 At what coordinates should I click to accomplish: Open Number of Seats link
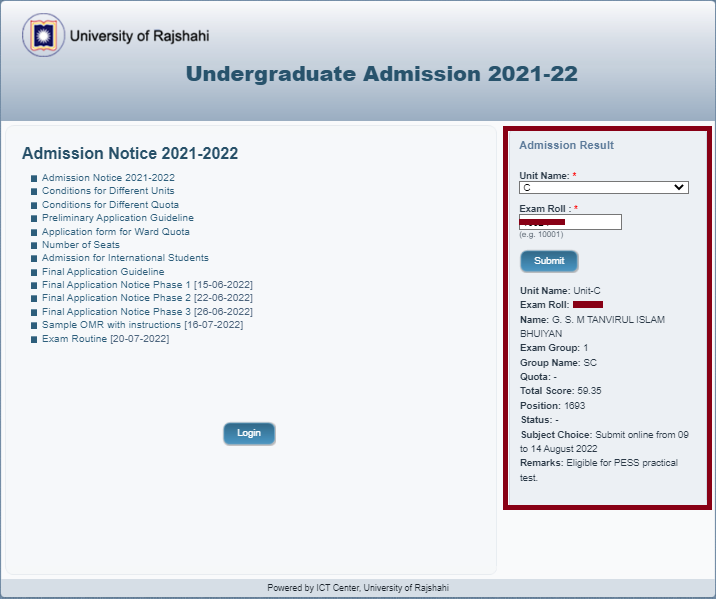point(81,245)
